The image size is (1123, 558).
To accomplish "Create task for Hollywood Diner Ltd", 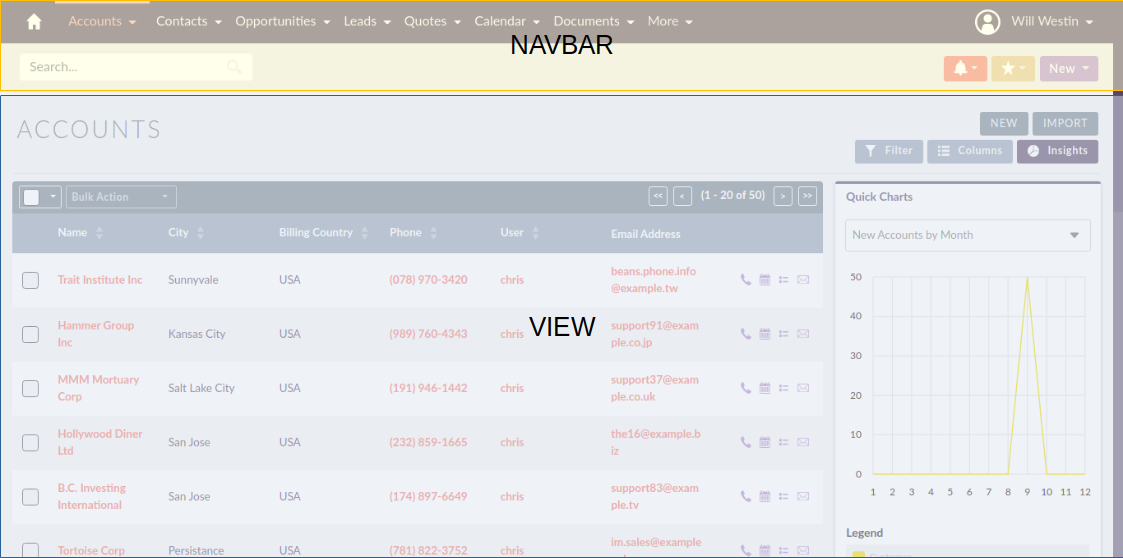I will pyautogui.click(x=784, y=442).
